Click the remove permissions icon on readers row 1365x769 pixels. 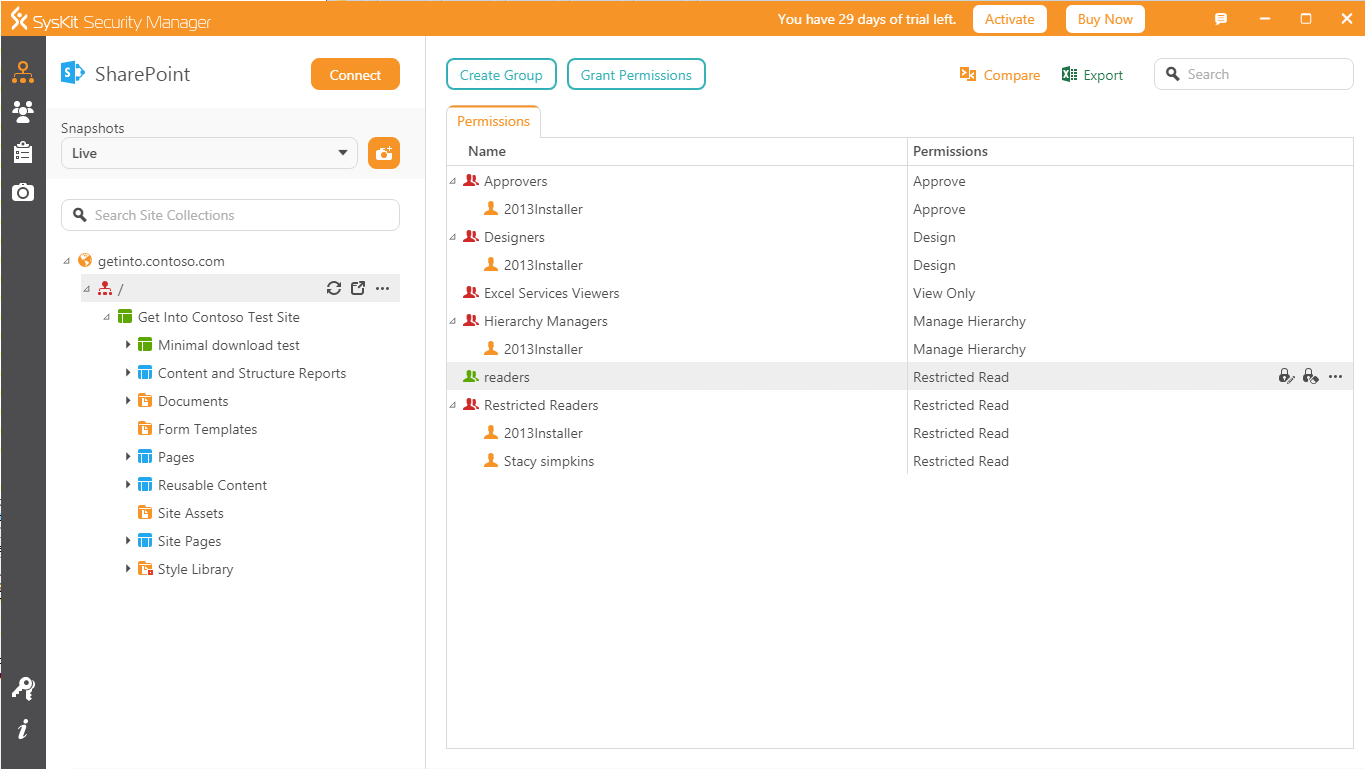pos(1310,377)
